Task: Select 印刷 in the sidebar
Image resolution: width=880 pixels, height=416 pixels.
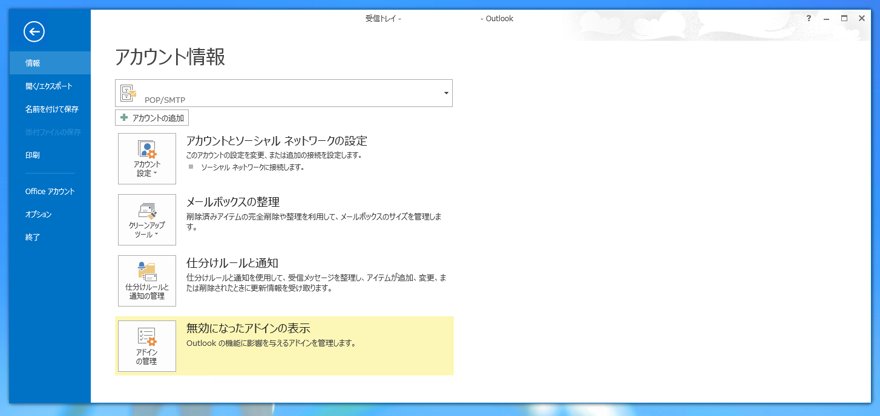Action: pyautogui.click(x=50, y=155)
